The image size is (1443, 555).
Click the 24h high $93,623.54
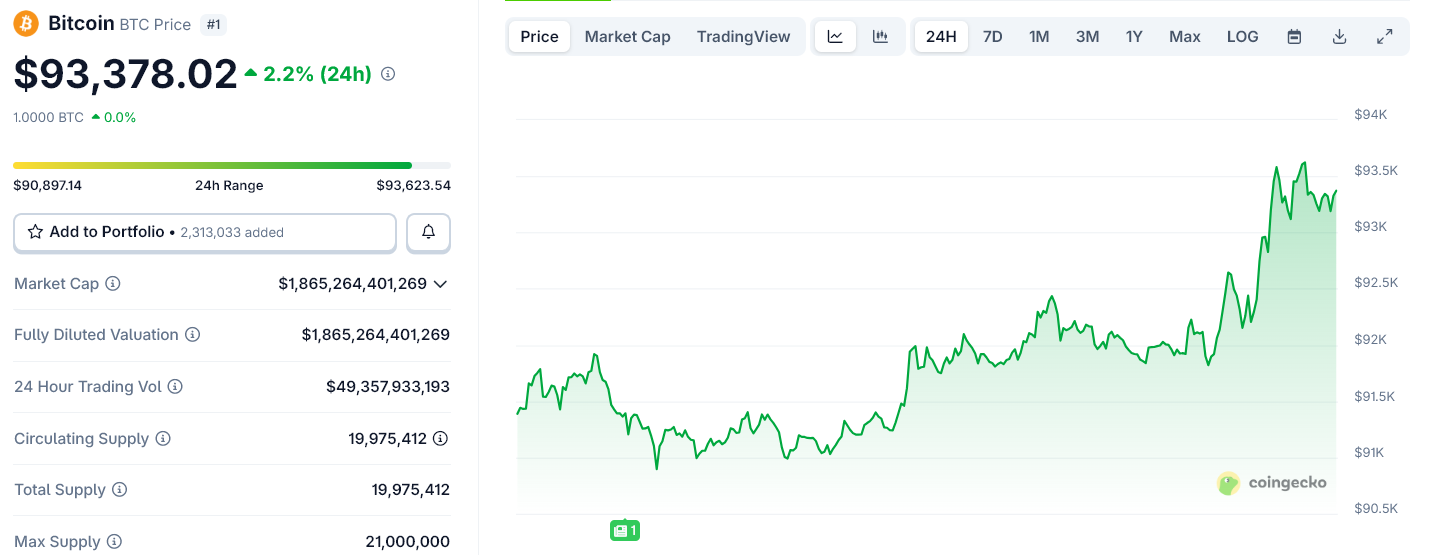[x=413, y=185]
